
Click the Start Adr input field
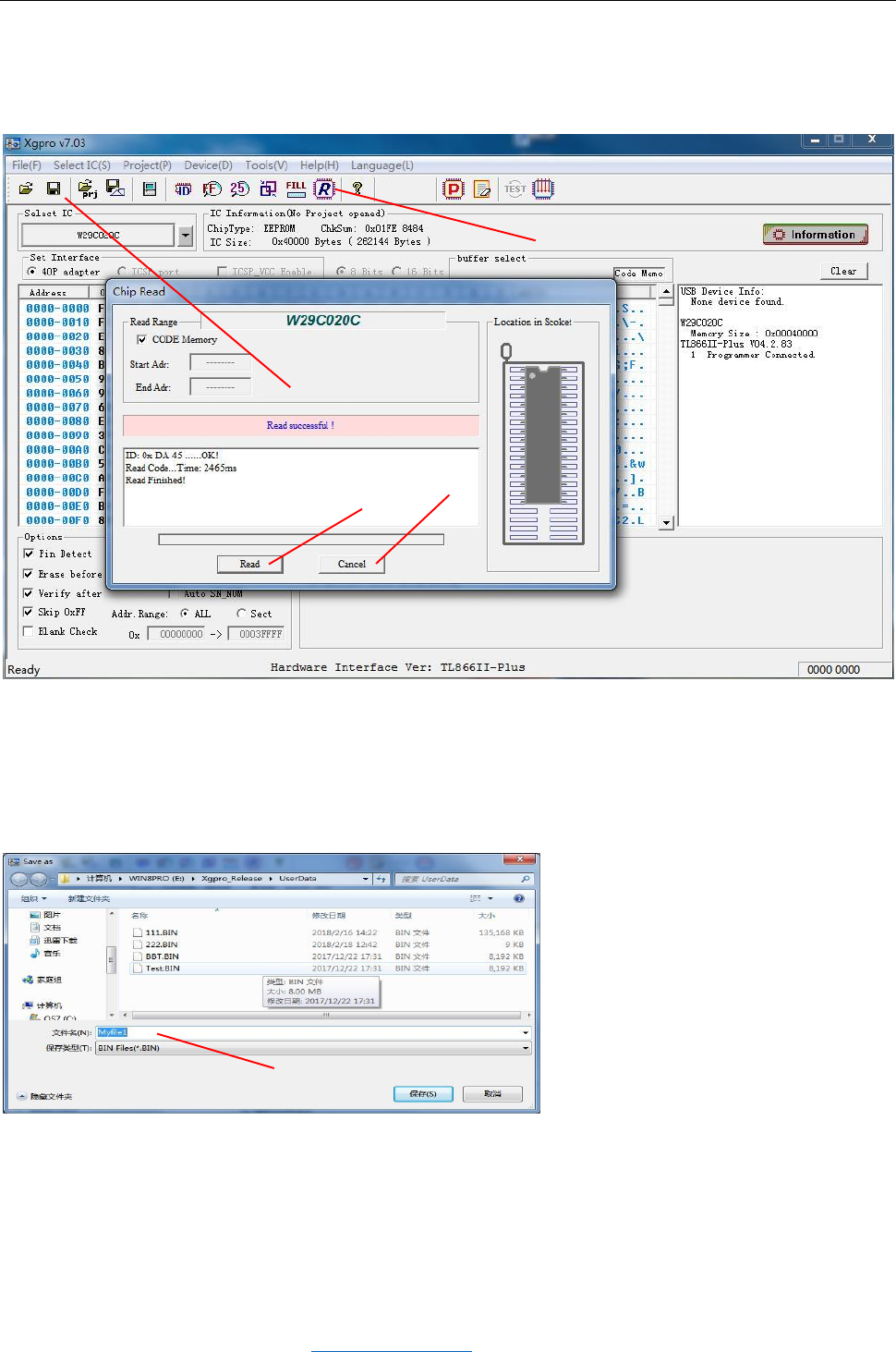pyautogui.click(x=220, y=363)
